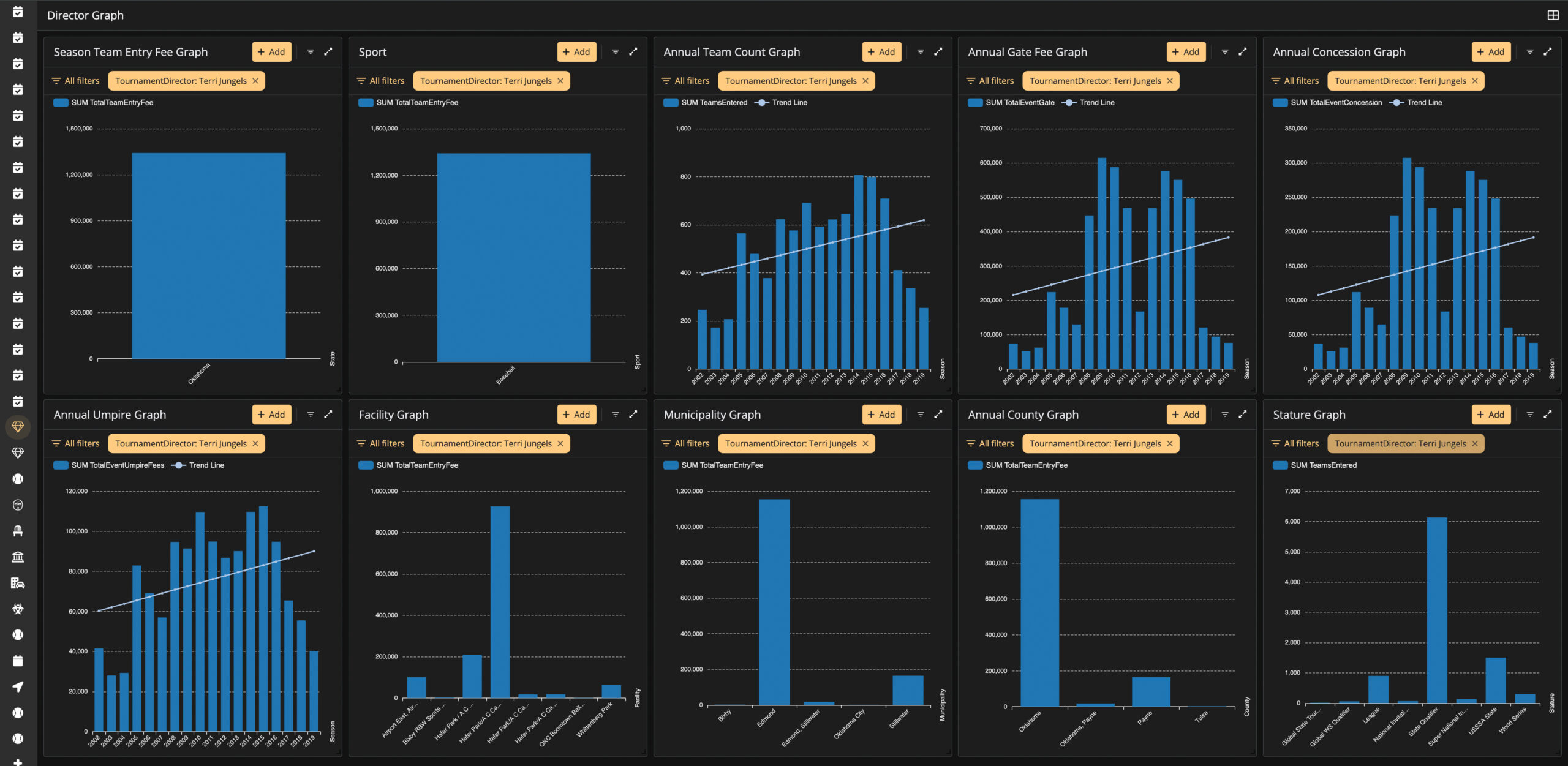The width and height of the screenshot is (1568, 766).
Task: Click Add in Annual Team Count Graph
Action: tap(881, 52)
